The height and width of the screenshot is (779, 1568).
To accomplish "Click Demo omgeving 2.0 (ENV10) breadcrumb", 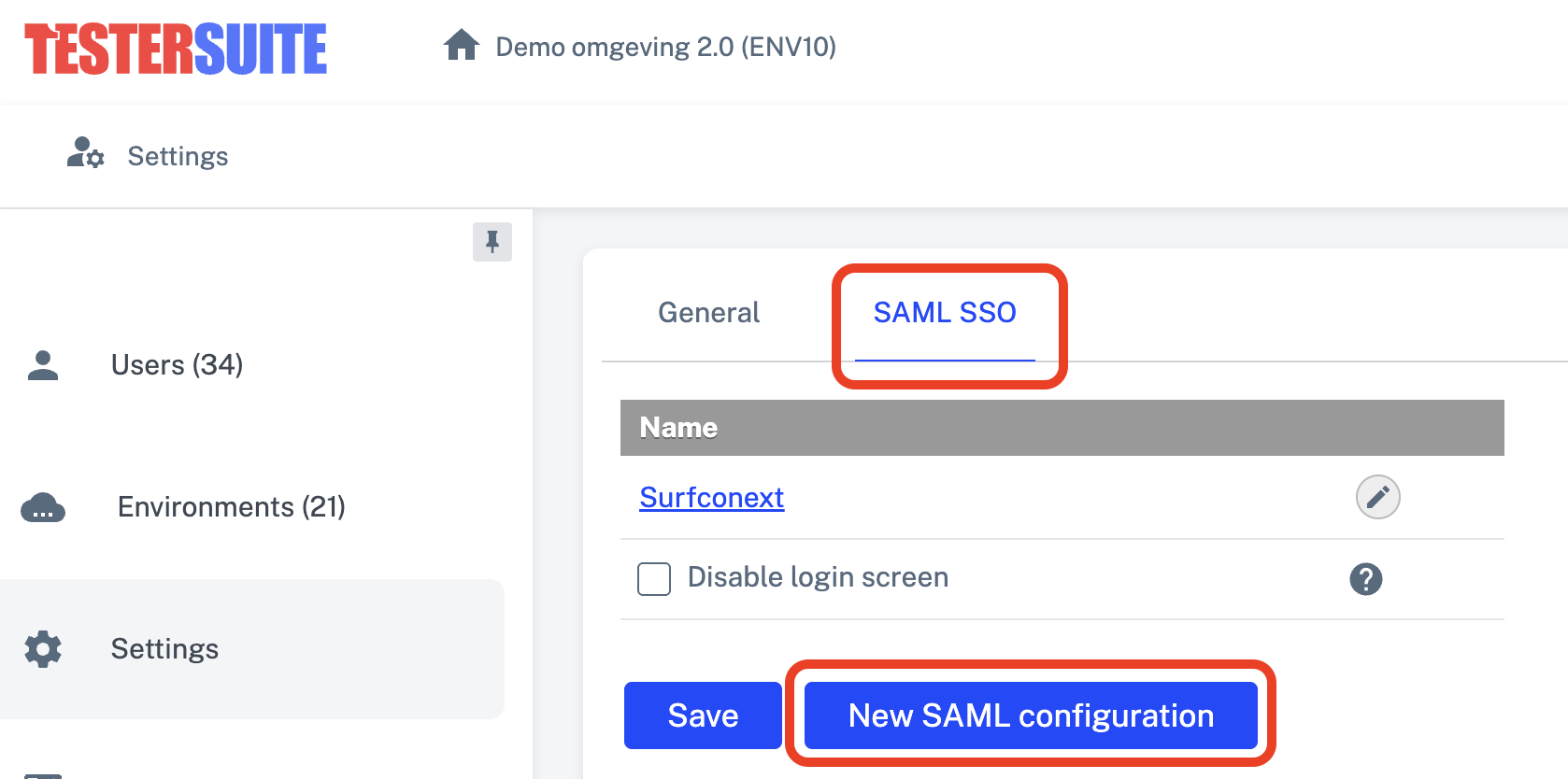I will pyautogui.click(x=665, y=47).
